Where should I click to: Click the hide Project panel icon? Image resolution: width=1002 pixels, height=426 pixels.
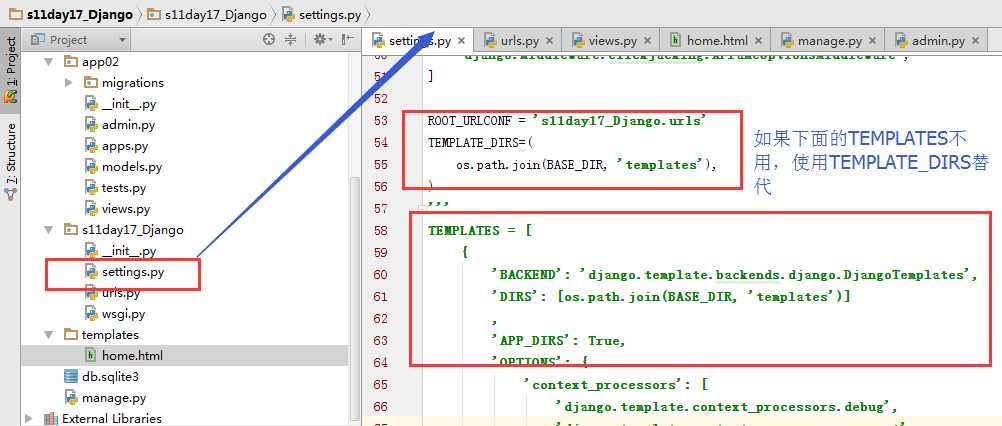[x=348, y=40]
